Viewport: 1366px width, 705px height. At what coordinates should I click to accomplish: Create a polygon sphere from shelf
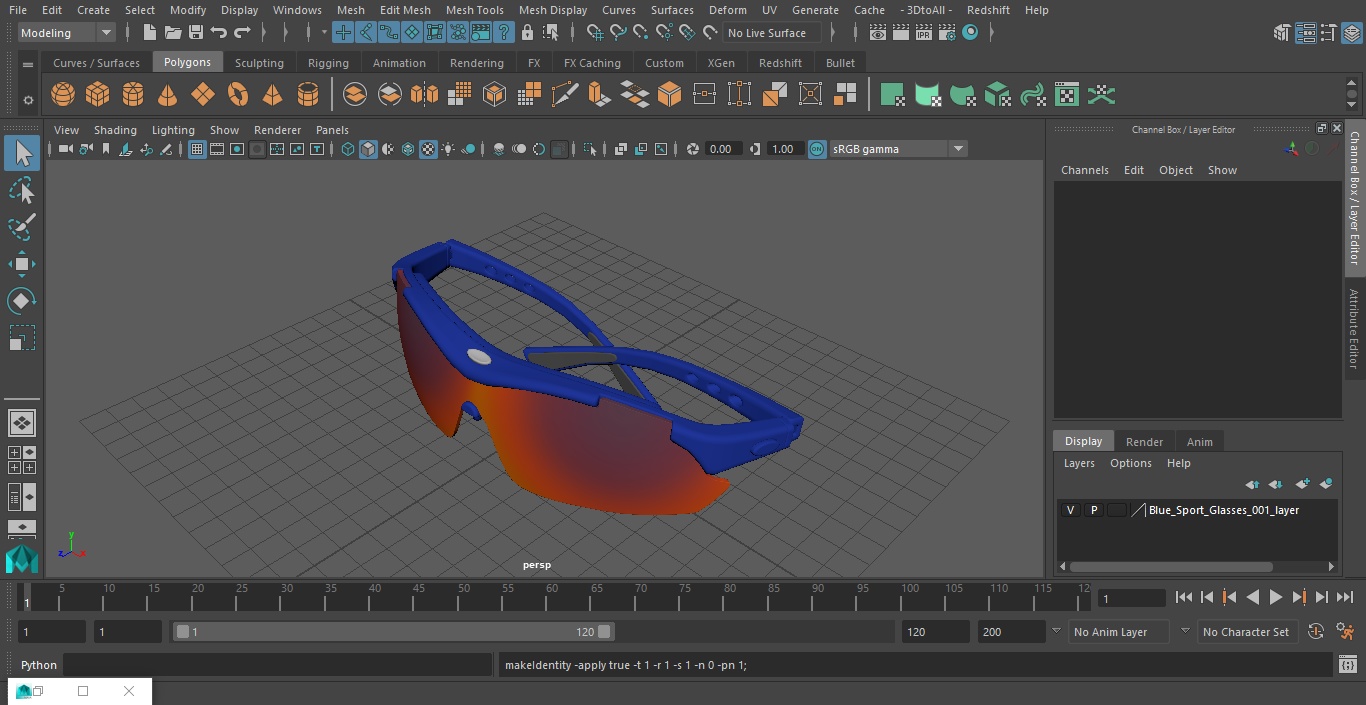click(63, 95)
